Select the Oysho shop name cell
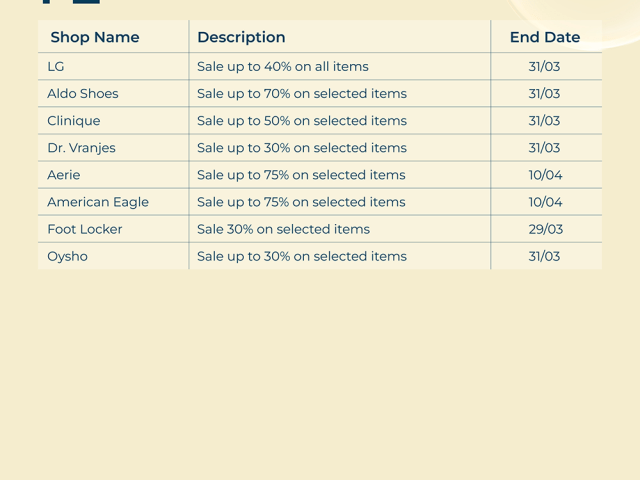The image size is (640, 480). (x=68, y=256)
